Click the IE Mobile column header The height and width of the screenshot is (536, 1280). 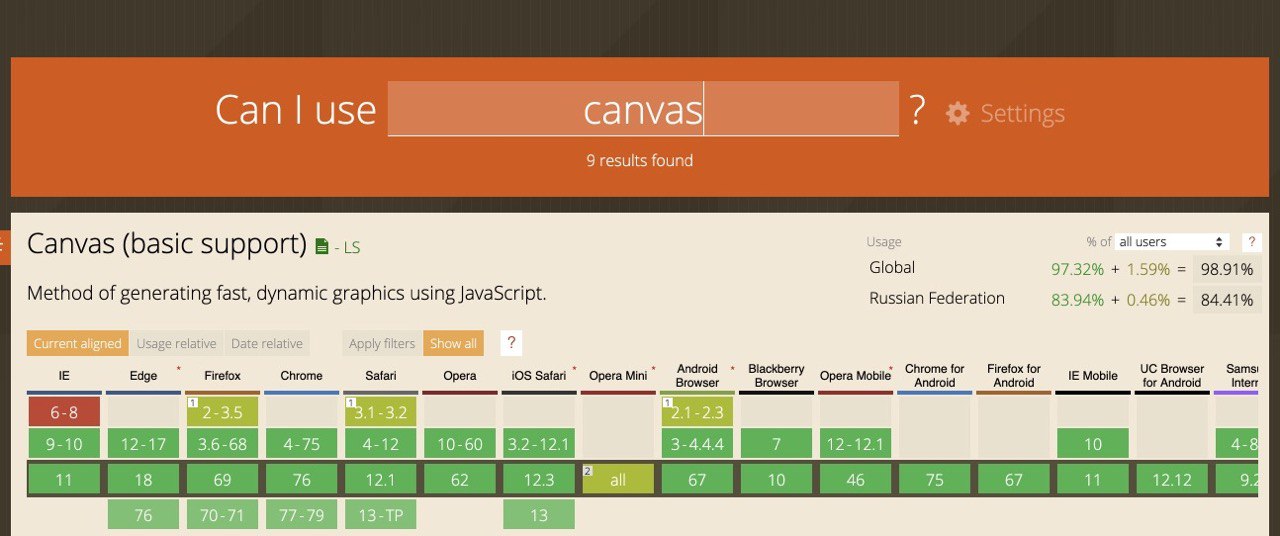click(x=1092, y=376)
